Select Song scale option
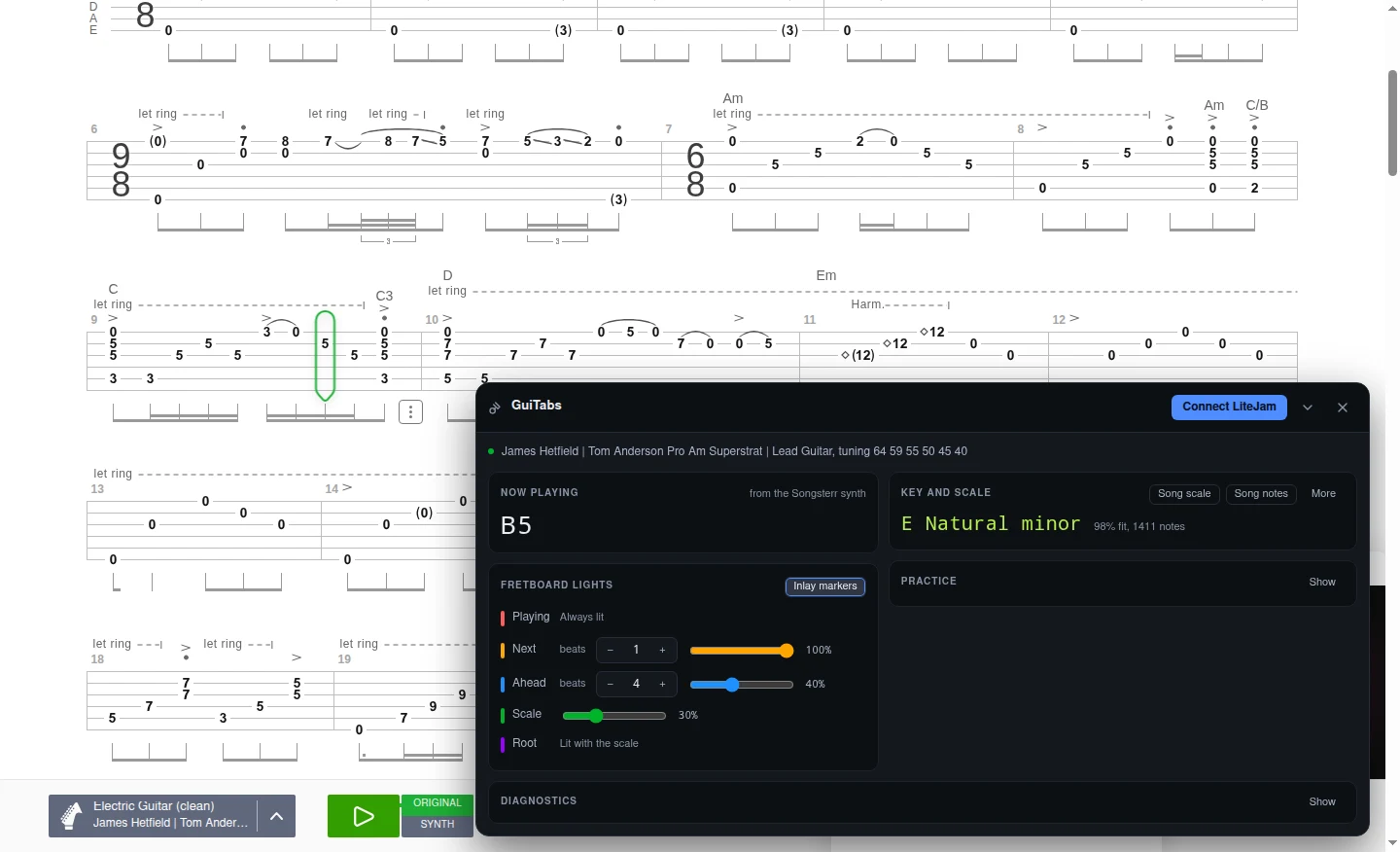 1184,494
